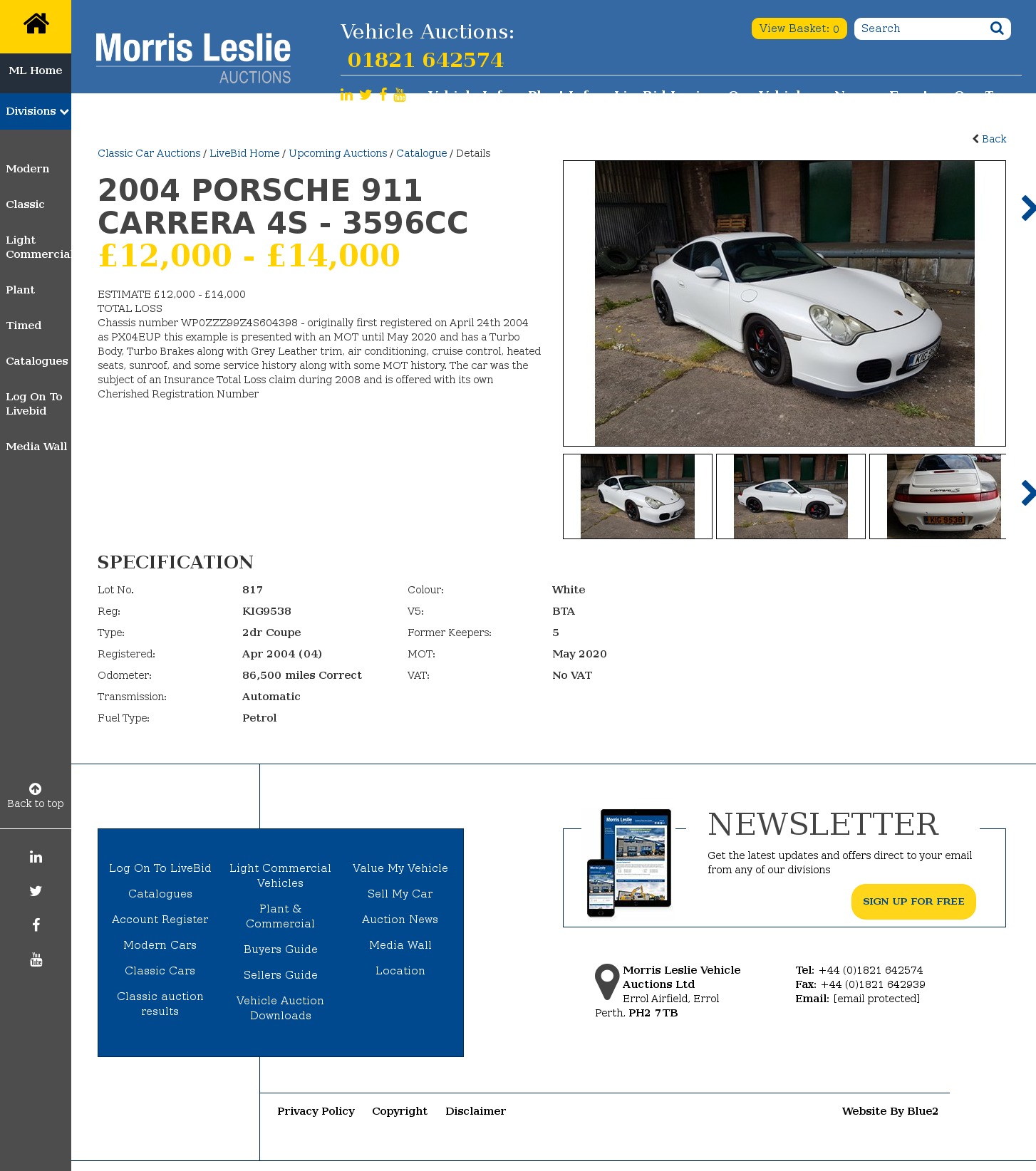Open Location footer link
This screenshot has width=1036, height=1171.
click(400, 971)
